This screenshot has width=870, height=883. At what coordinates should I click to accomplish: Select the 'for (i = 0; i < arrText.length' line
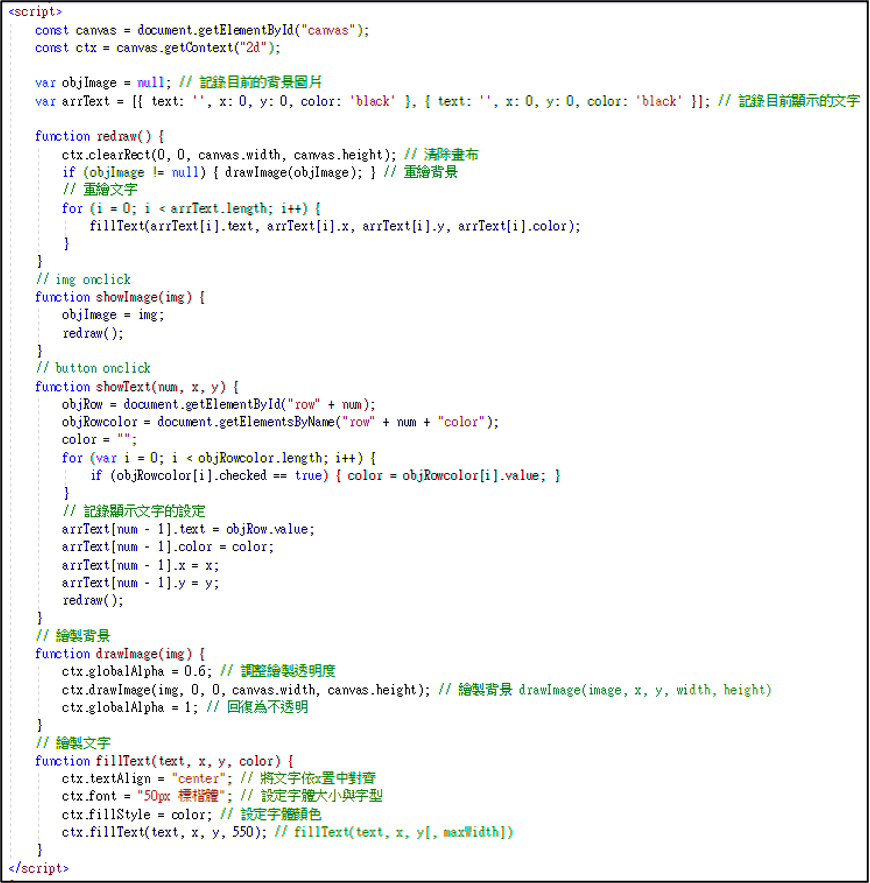point(191,208)
